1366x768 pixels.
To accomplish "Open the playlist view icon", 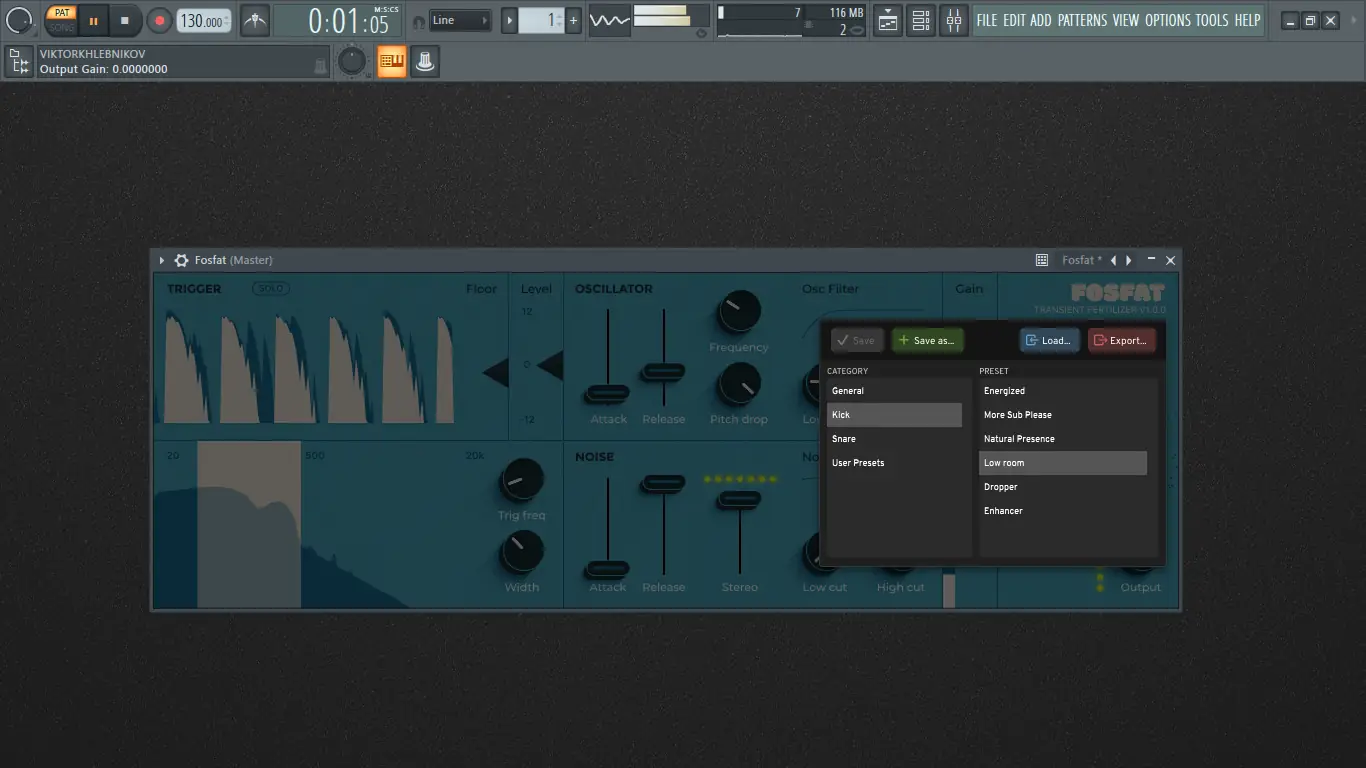I will pos(888,20).
